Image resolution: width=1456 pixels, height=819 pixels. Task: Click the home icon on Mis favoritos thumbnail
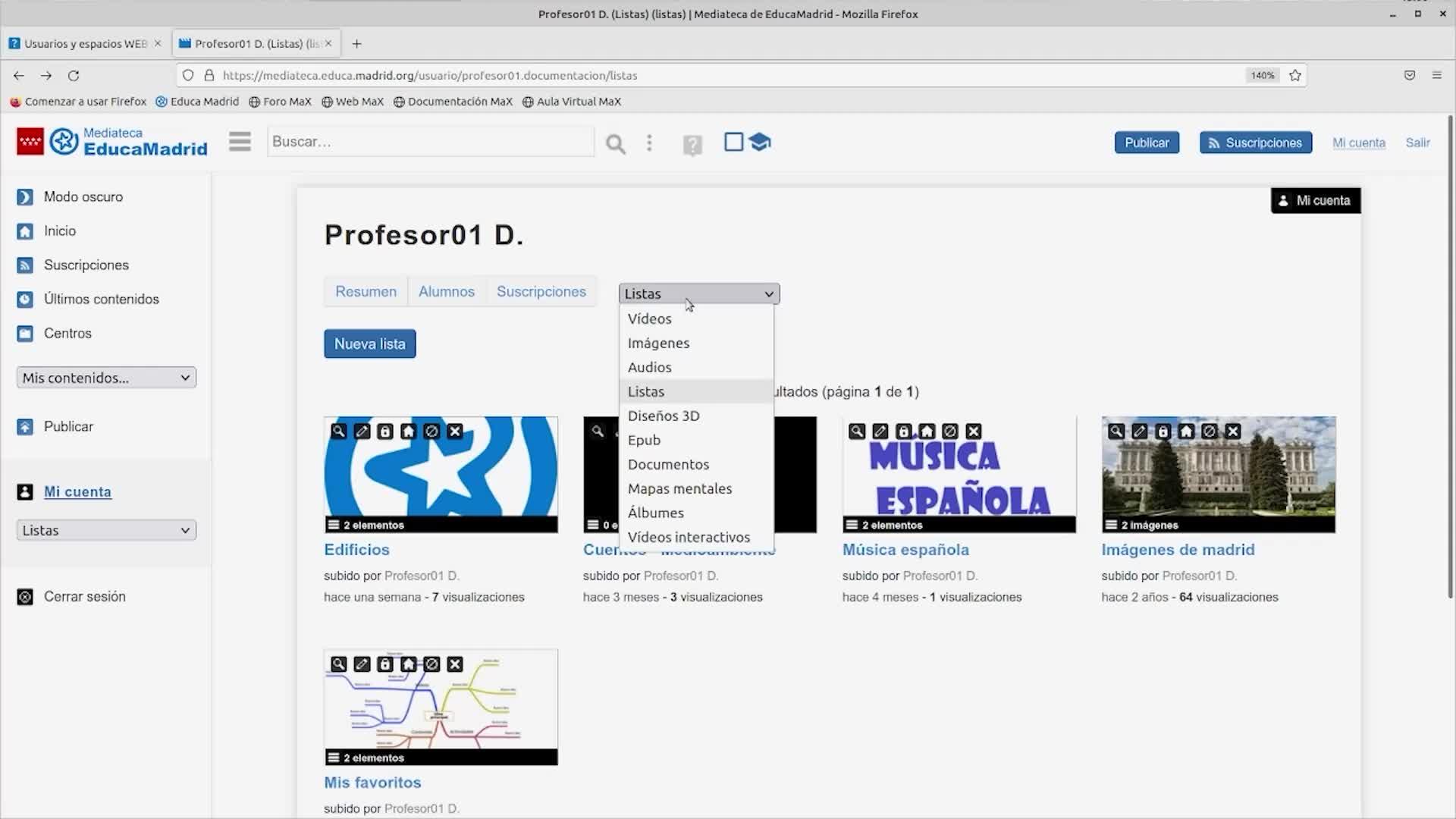(408, 664)
